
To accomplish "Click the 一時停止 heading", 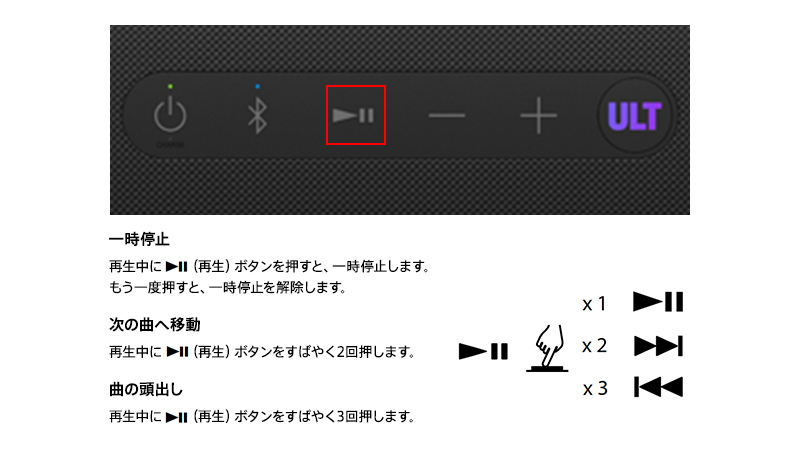I will coord(139,239).
